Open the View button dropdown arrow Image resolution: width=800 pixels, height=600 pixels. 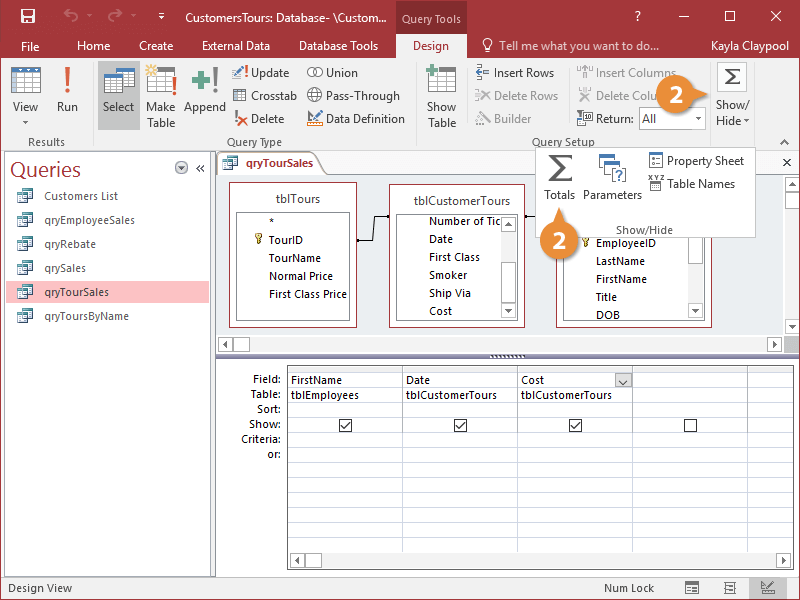pos(25,122)
